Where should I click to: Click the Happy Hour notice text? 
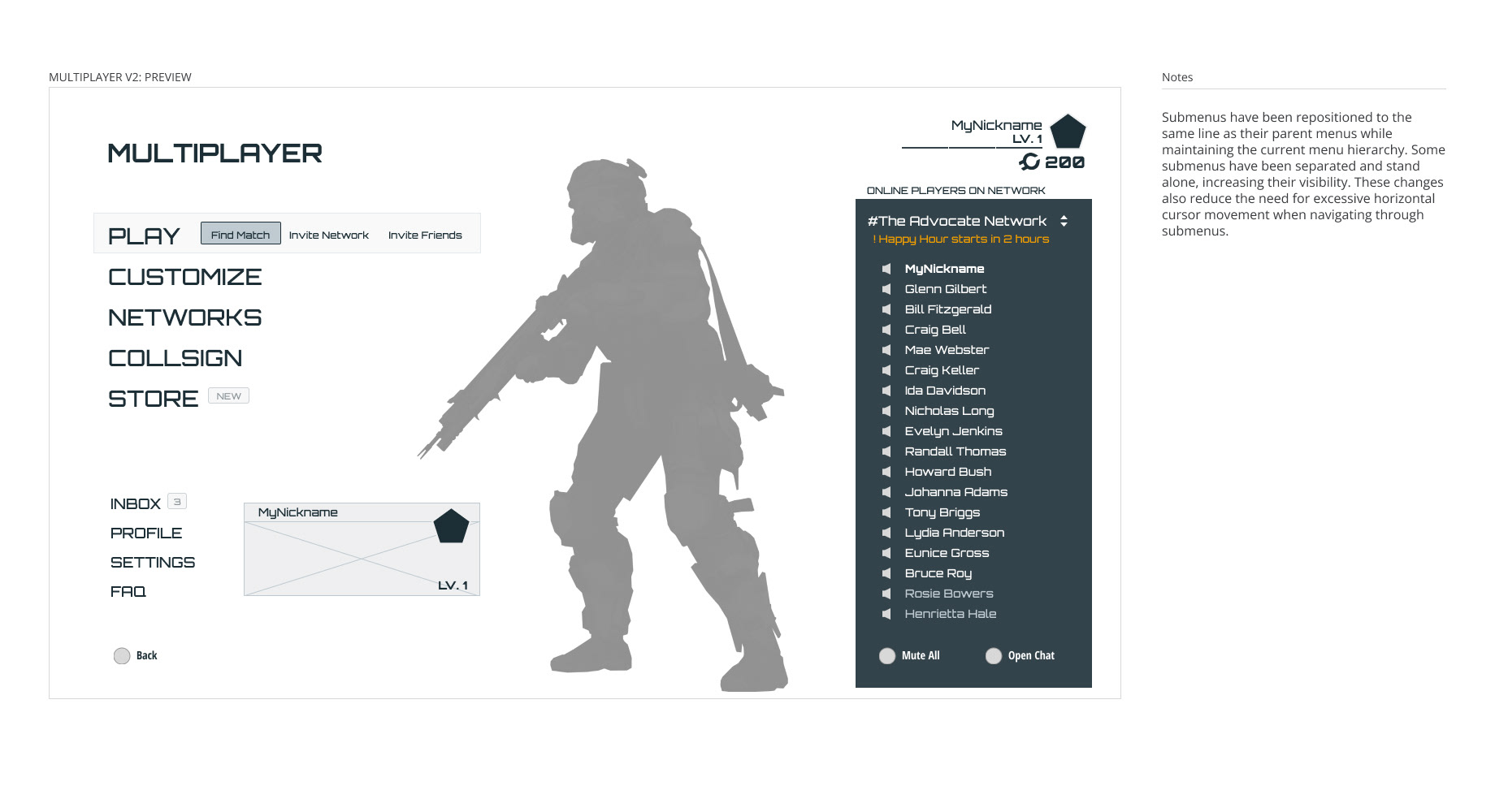point(961,240)
